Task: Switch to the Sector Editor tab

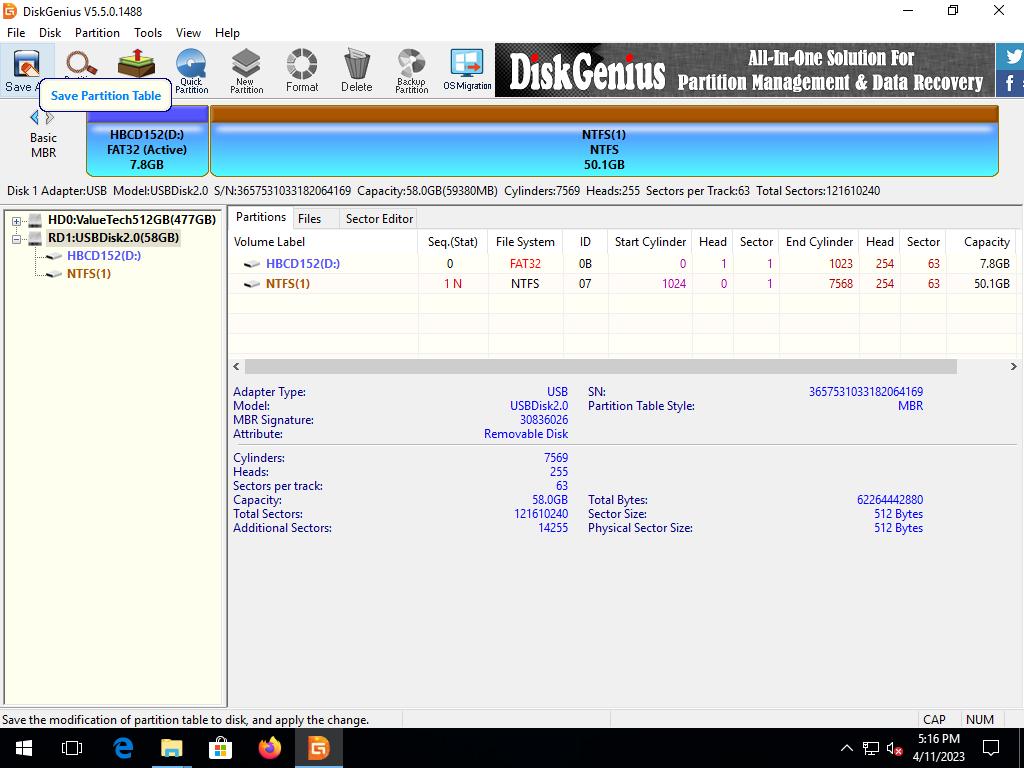Action: (379, 218)
